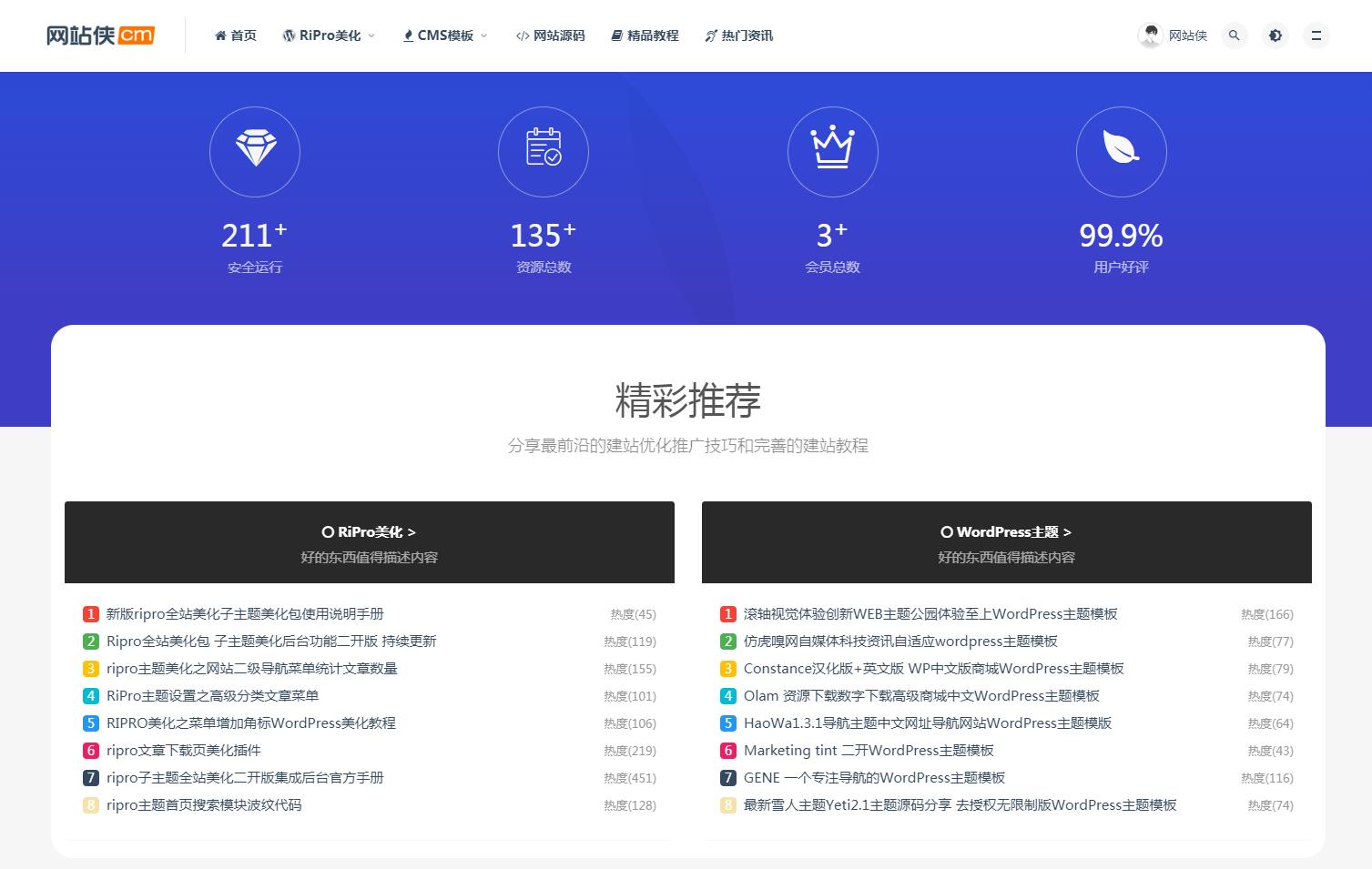1372x869 pixels.
Task: Toggle dark mode with the theme icon
Action: [x=1275, y=35]
